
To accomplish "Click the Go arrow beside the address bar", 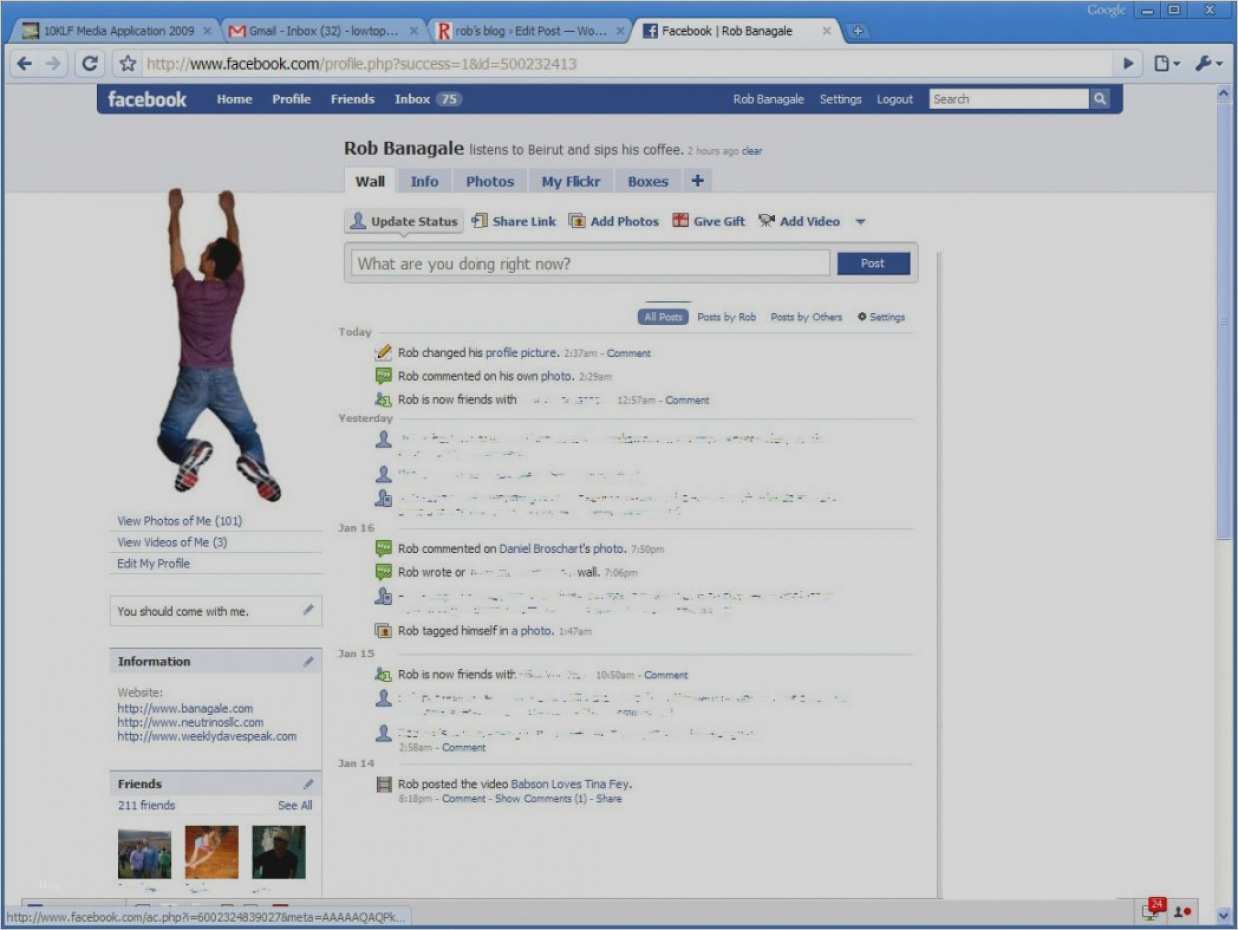I will (x=1128, y=63).
